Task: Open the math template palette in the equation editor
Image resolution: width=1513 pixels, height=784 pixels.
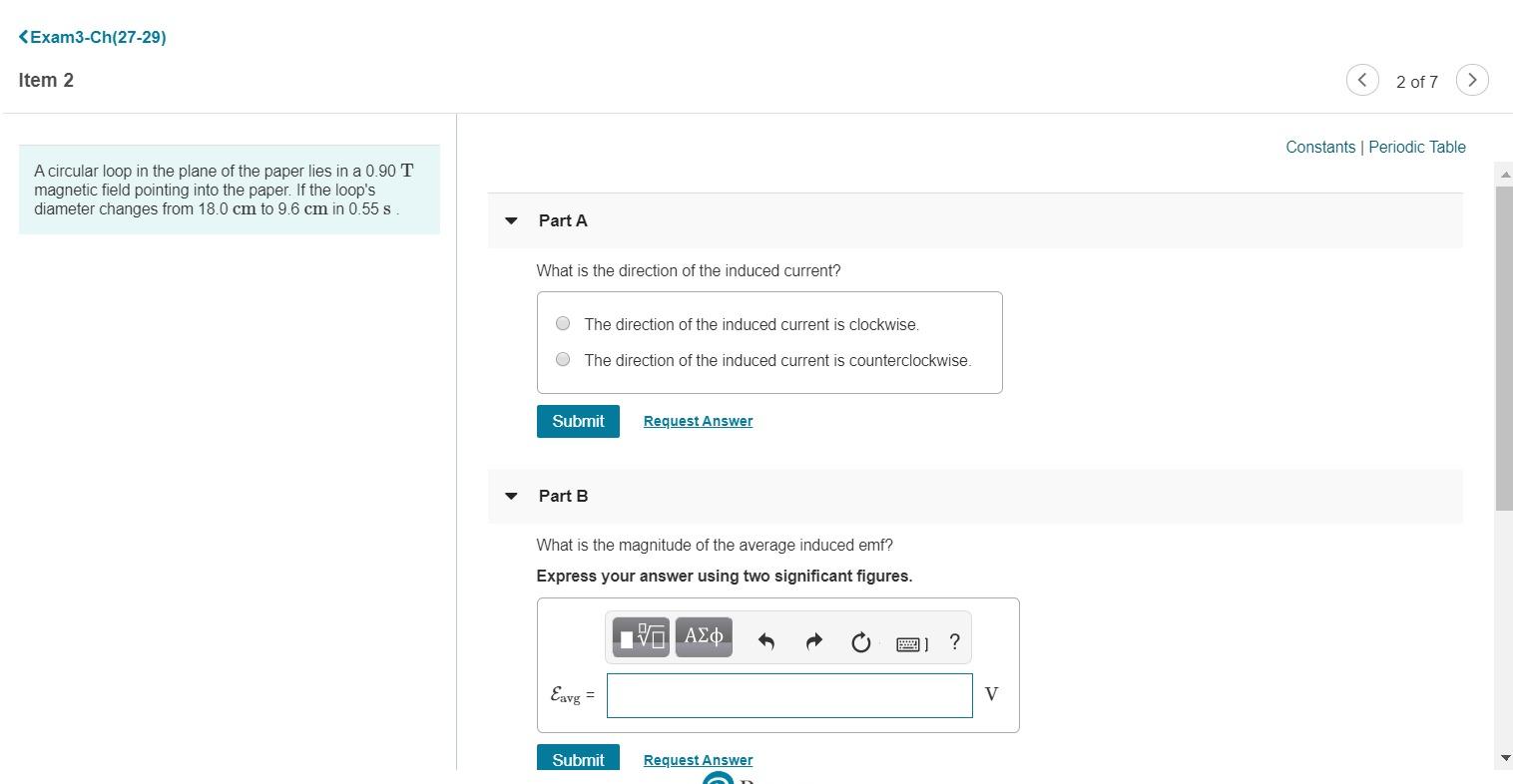Action: [x=640, y=636]
